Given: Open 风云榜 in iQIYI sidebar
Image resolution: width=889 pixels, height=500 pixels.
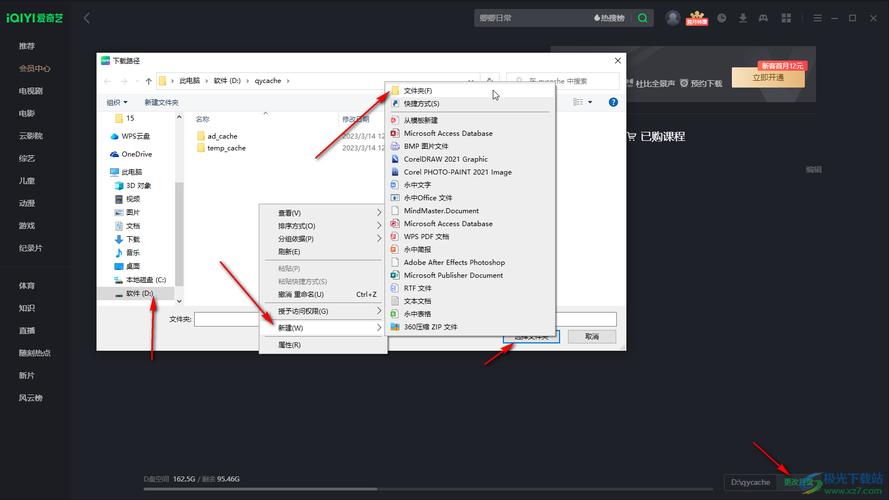Looking at the screenshot, I should 31,398.
